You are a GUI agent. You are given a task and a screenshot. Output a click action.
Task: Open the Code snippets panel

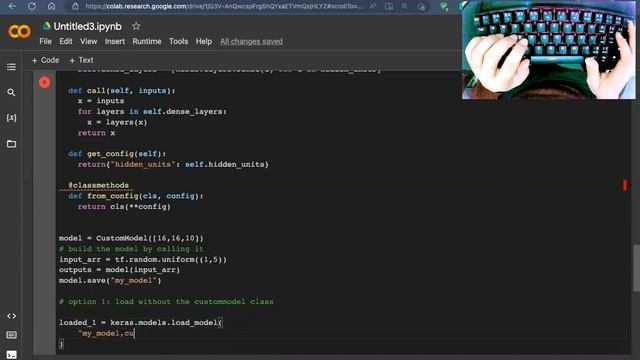[11, 316]
